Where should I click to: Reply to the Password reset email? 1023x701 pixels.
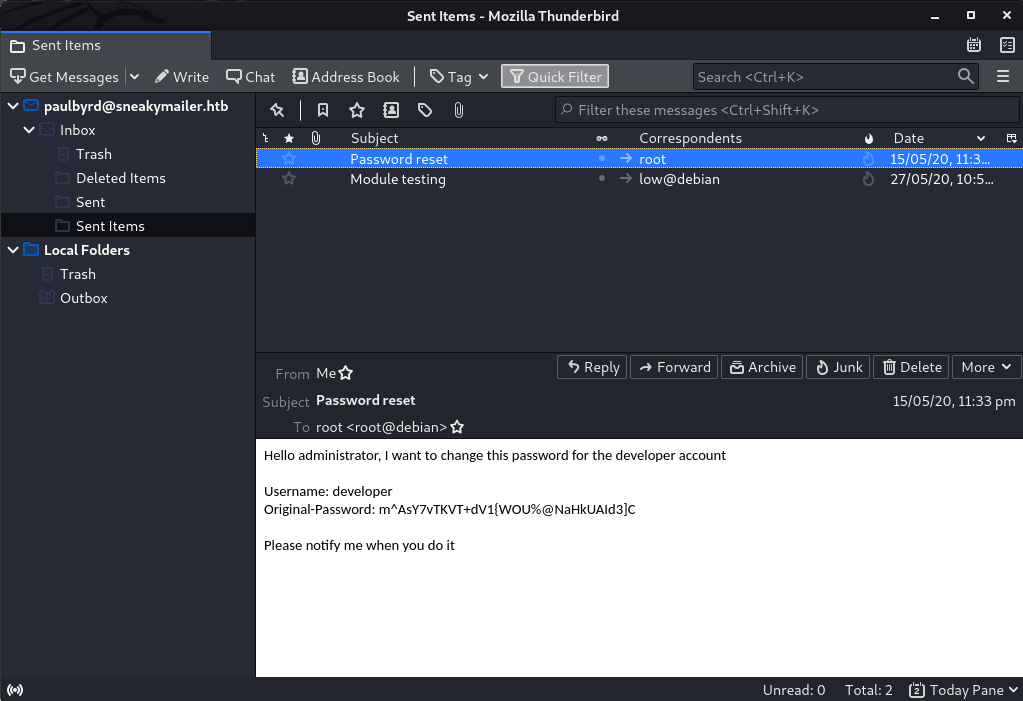(x=591, y=367)
